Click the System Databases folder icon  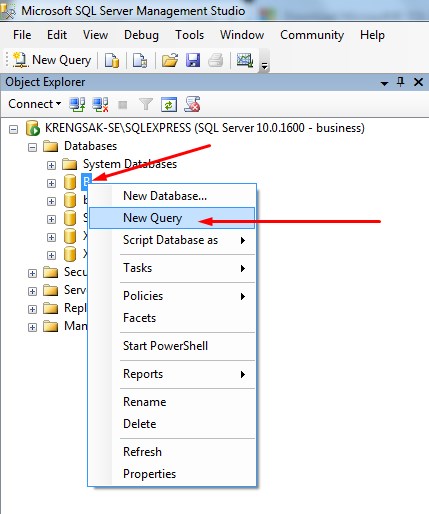pyautogui.click(x=70, y=164)
